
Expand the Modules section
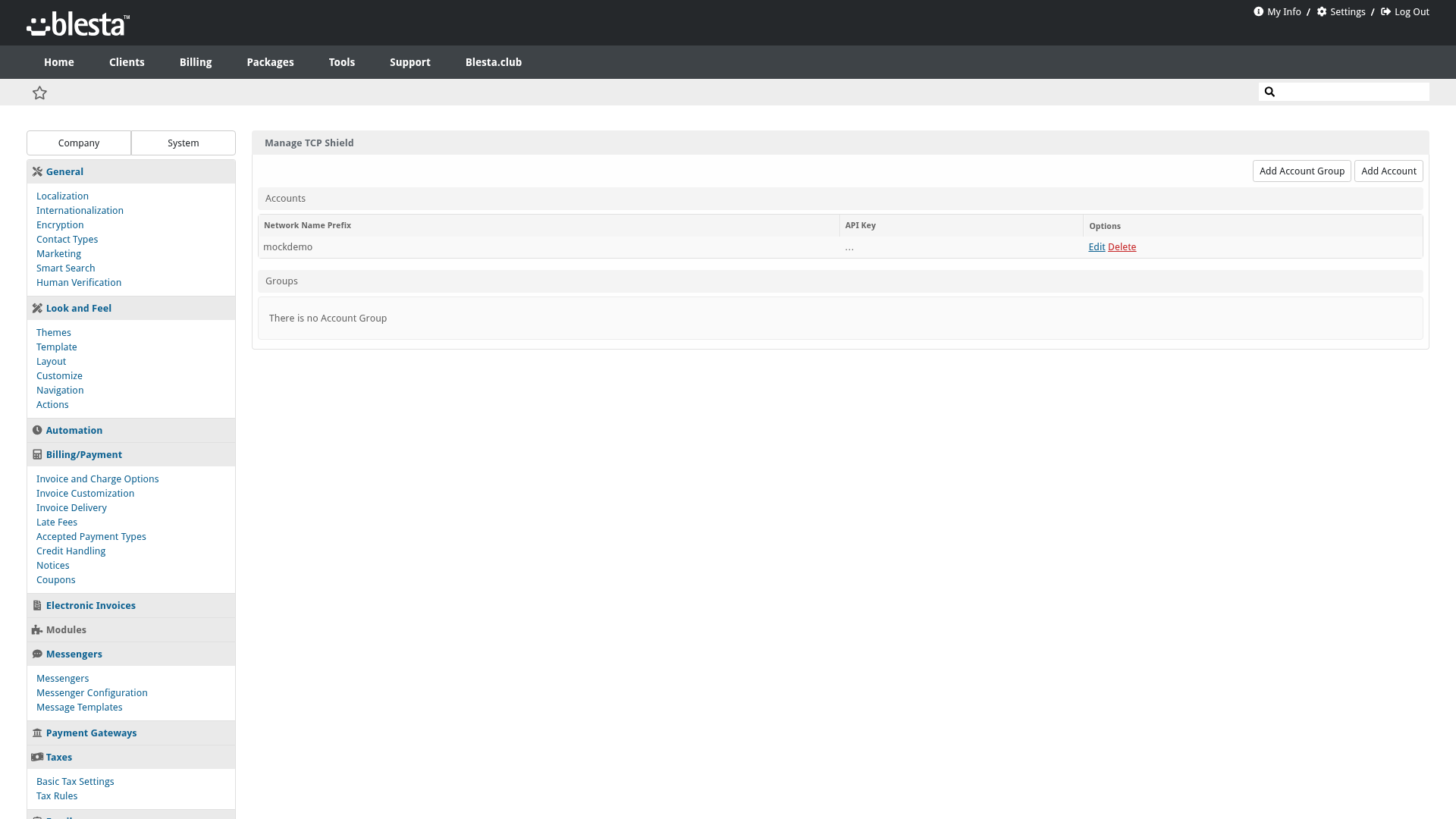[131, 629]
